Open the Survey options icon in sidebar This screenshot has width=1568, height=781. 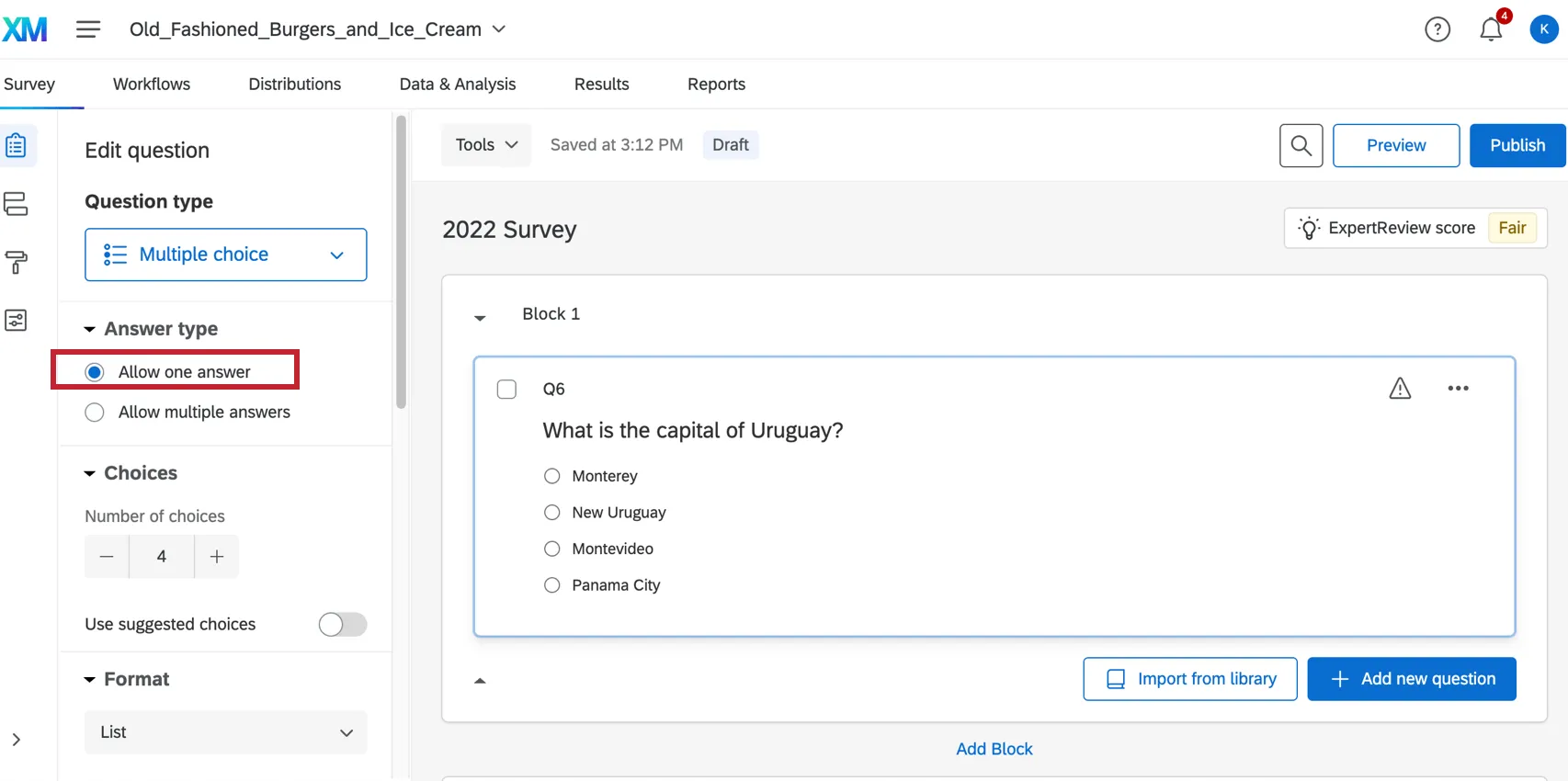coord(17,321)
